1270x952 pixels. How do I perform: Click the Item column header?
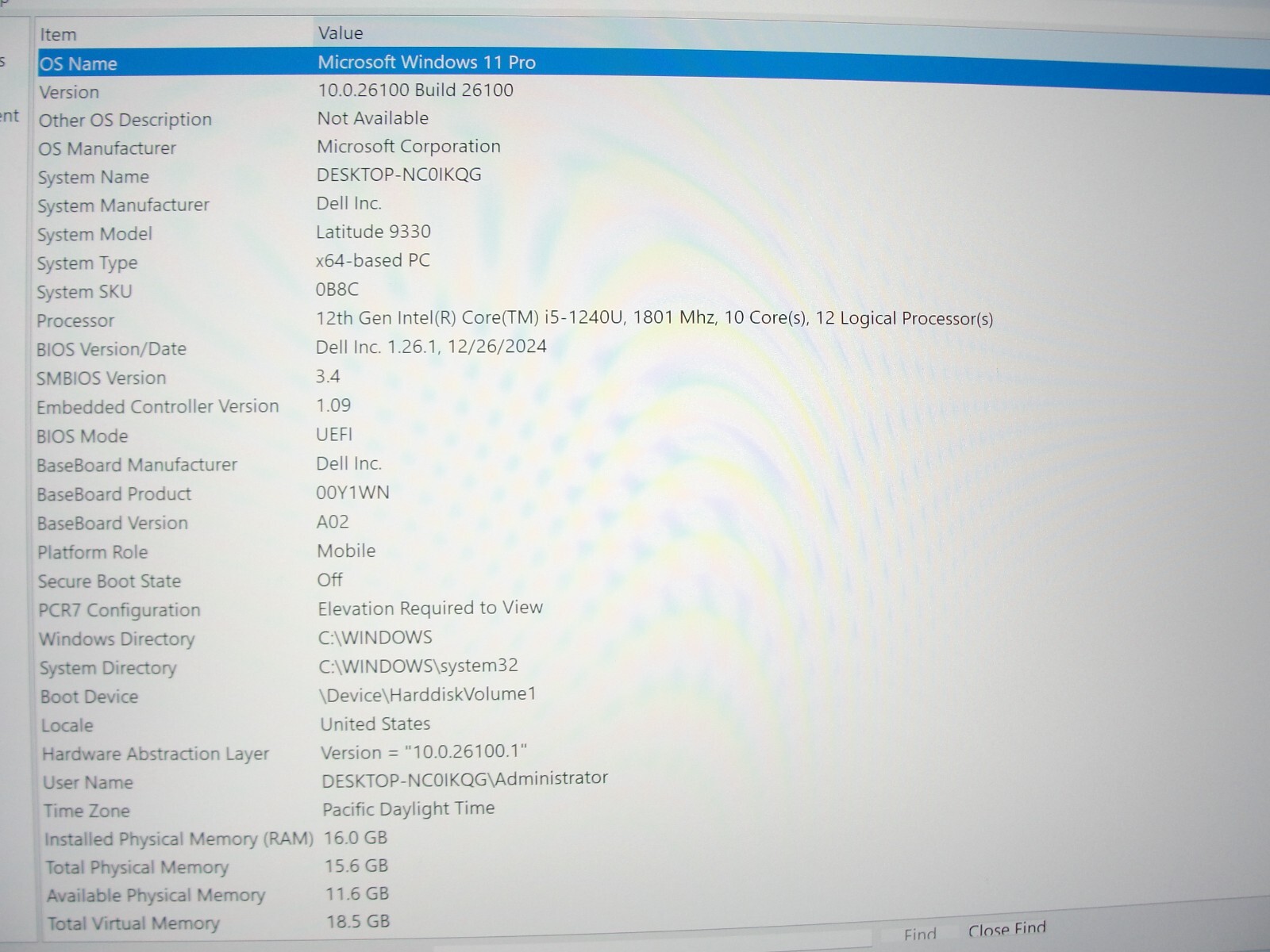click(58, 35)
